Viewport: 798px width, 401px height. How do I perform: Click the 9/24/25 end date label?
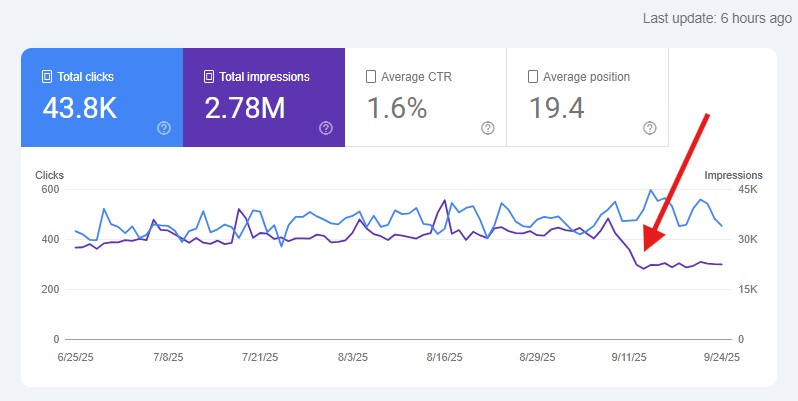[x=722, y=357]
